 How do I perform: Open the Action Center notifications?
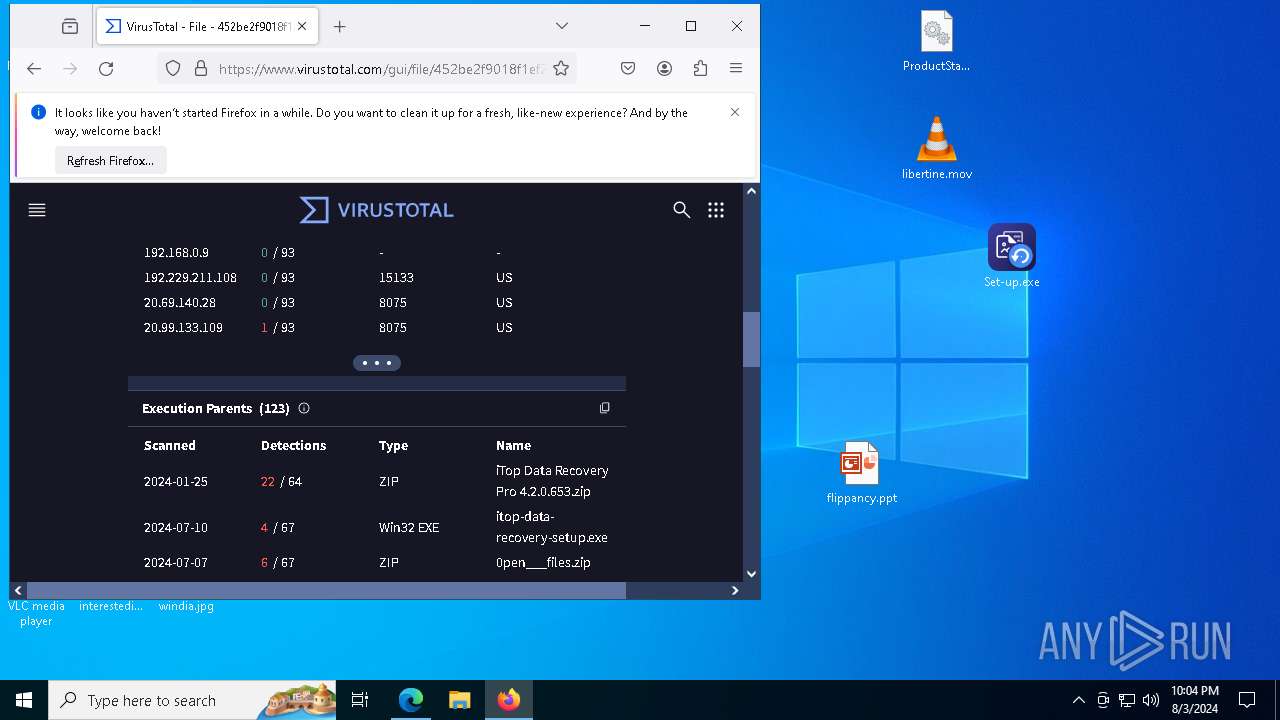[1247, 700]
